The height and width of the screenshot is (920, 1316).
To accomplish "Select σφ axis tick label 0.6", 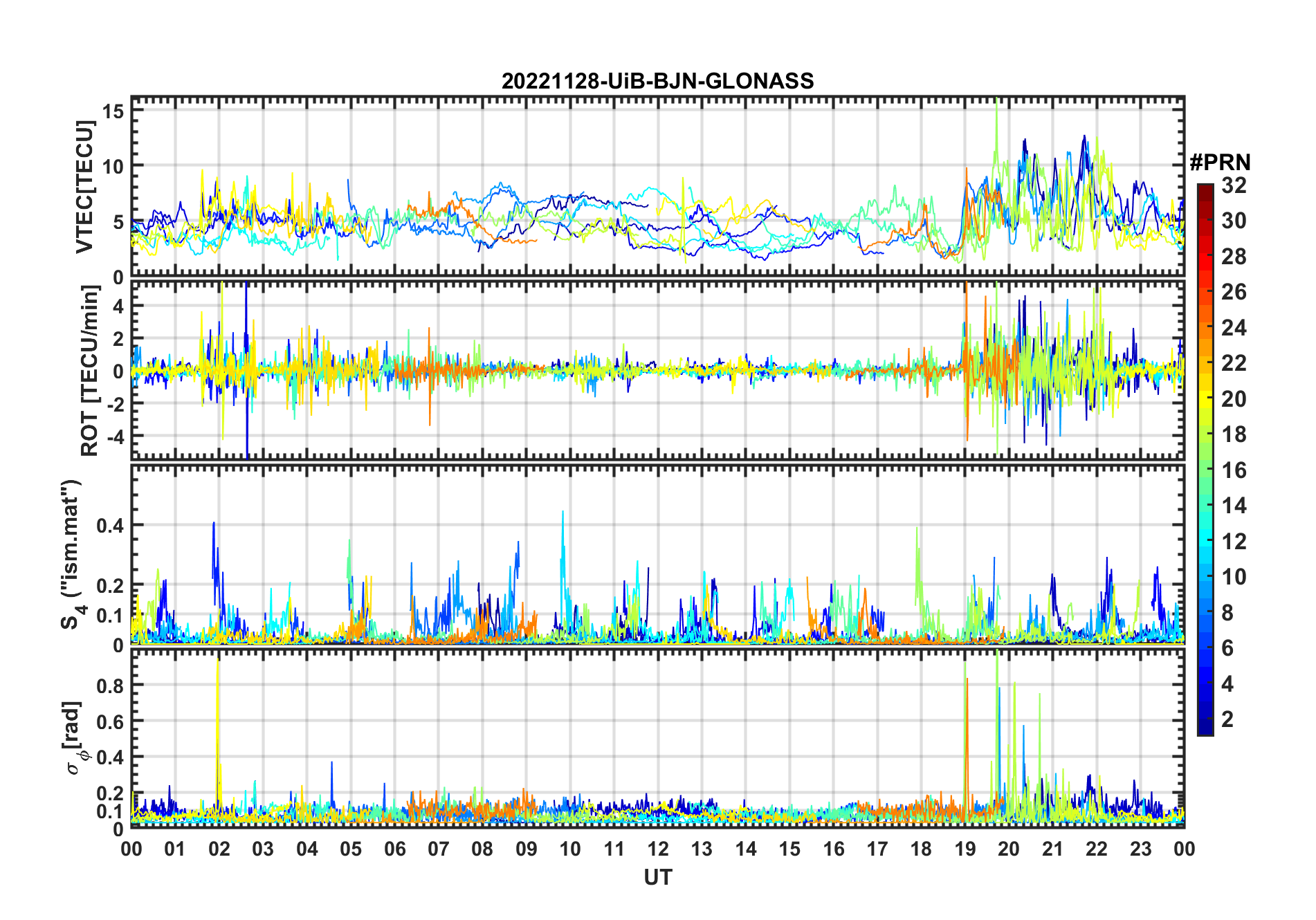I will click(111, 721).
